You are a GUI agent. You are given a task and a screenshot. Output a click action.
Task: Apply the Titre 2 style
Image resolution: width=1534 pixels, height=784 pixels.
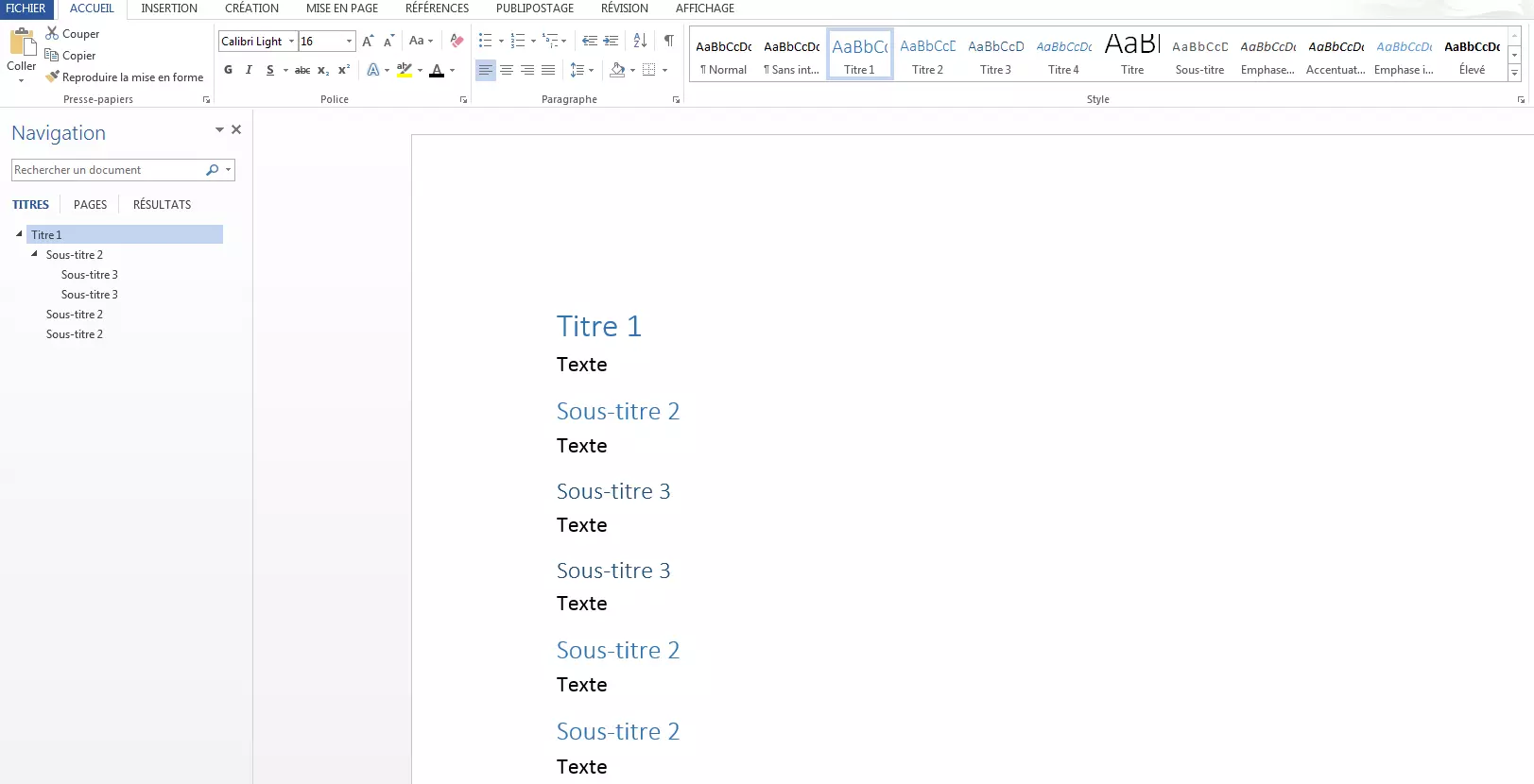pyautogui.click(x=927, y=55)
